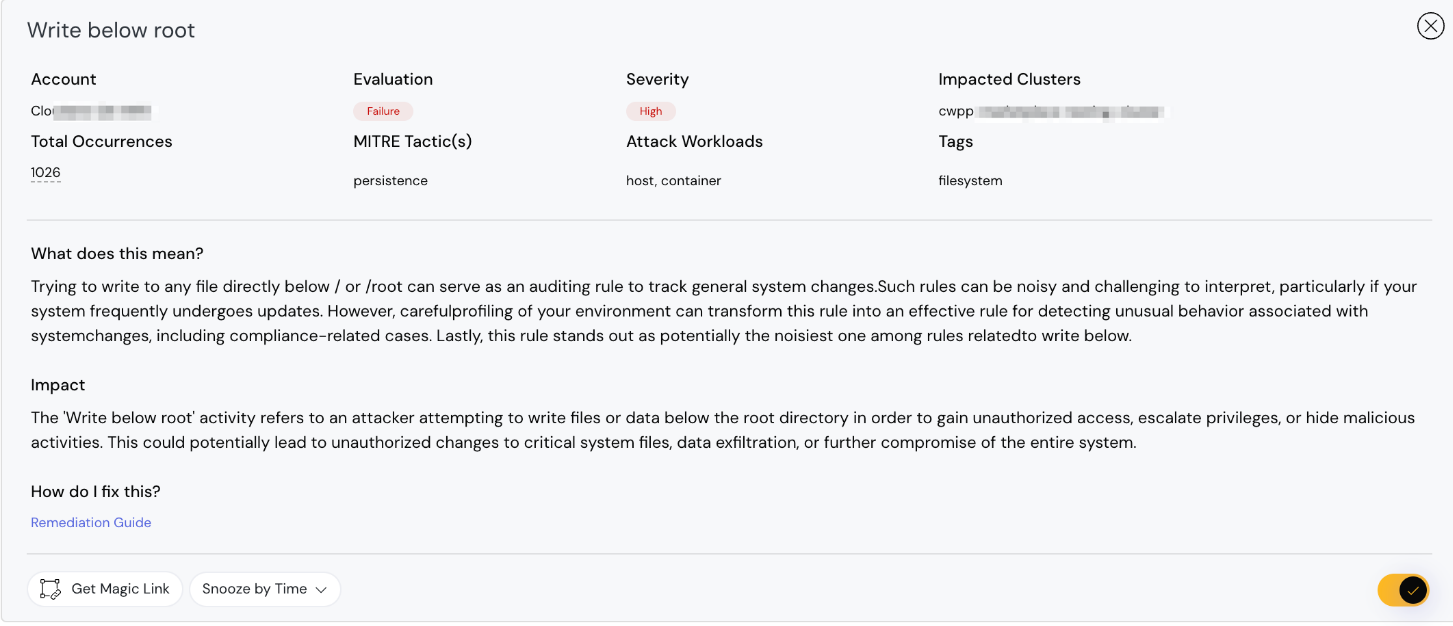The image size is (1453, 626).
Task: Click the Snooze by Time chevron arrow
Action: click(x=321, y=590)
